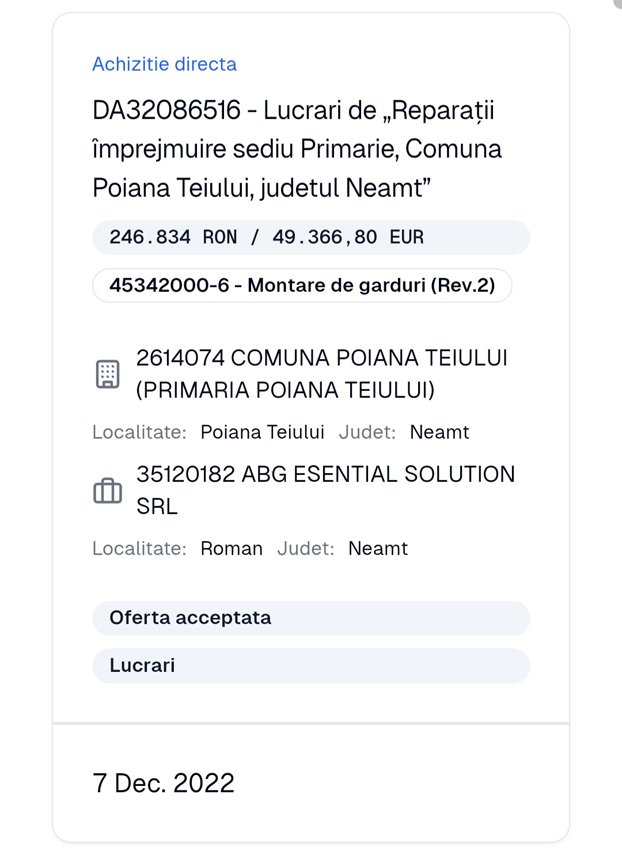
Task: Click the Rev.2 marker in the CPV badge
Action: [x=473, y=285]
